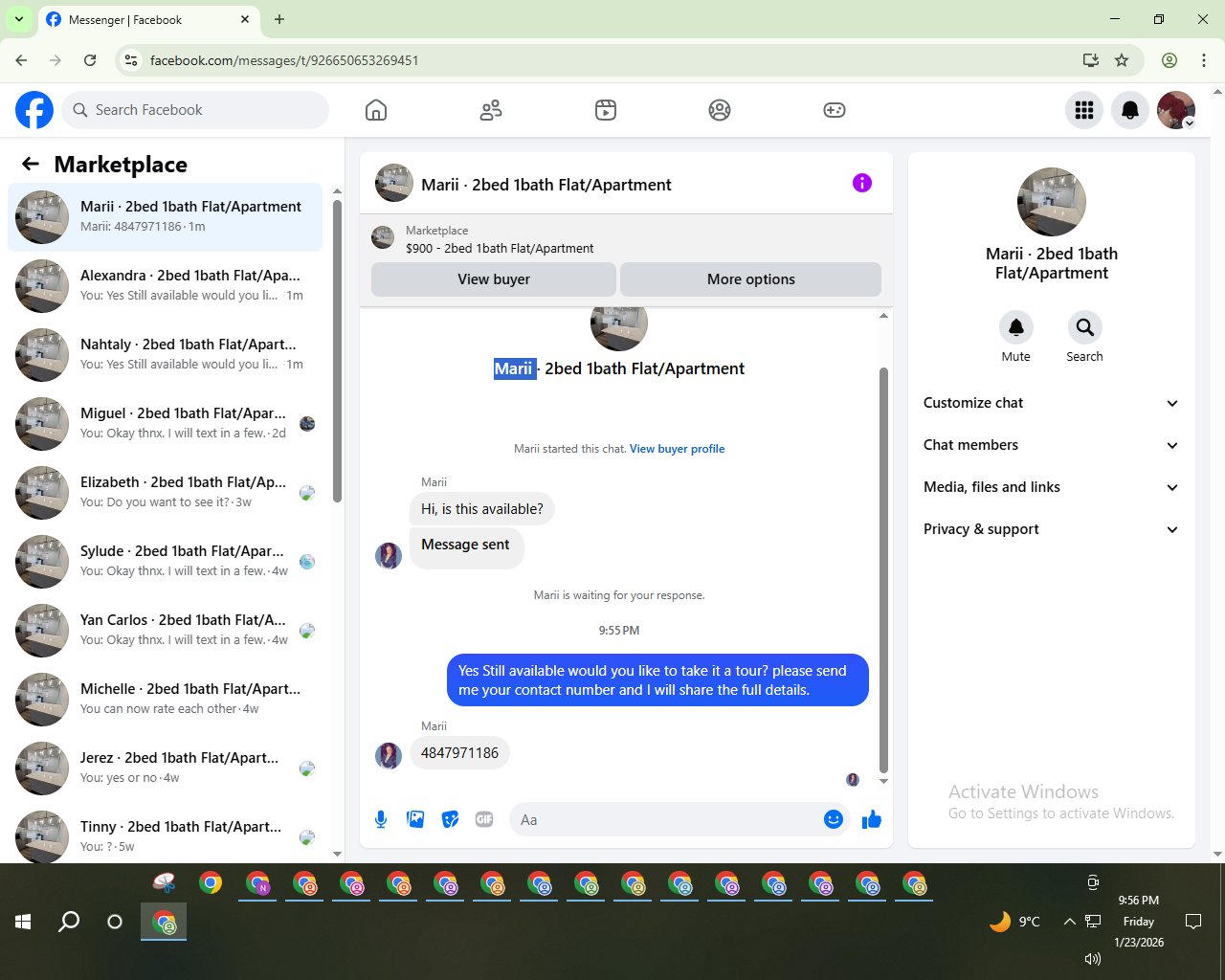Expand Chat members section
This screenshot has height=980, width=1225.
1051,445
